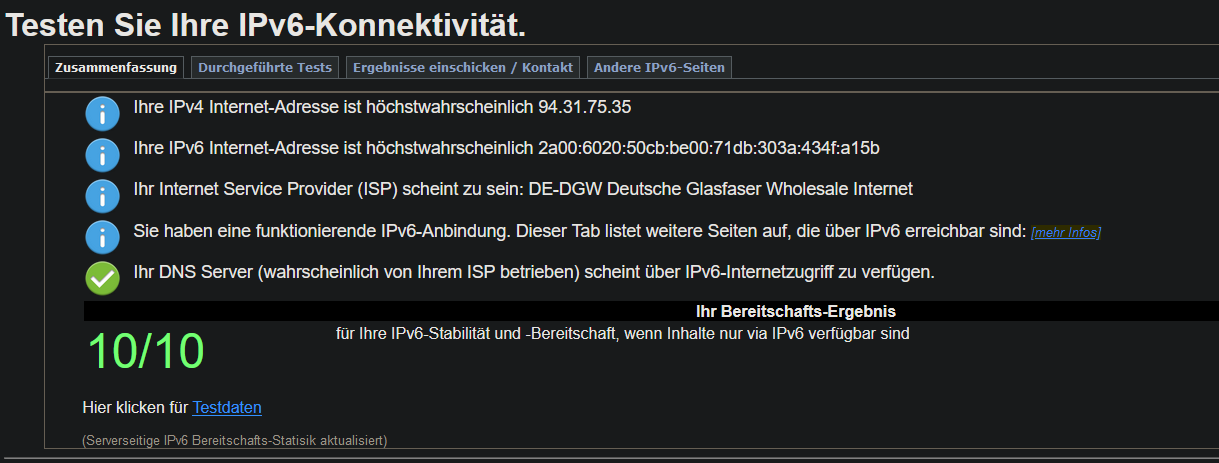The width and height of the screenshot is (1219, 463).
Task: Follow the [mehr Infos] link
Action: 1065,233
